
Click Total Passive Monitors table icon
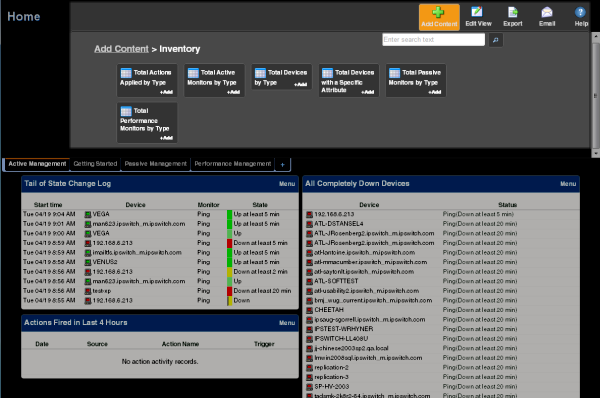tap(395, 73)
